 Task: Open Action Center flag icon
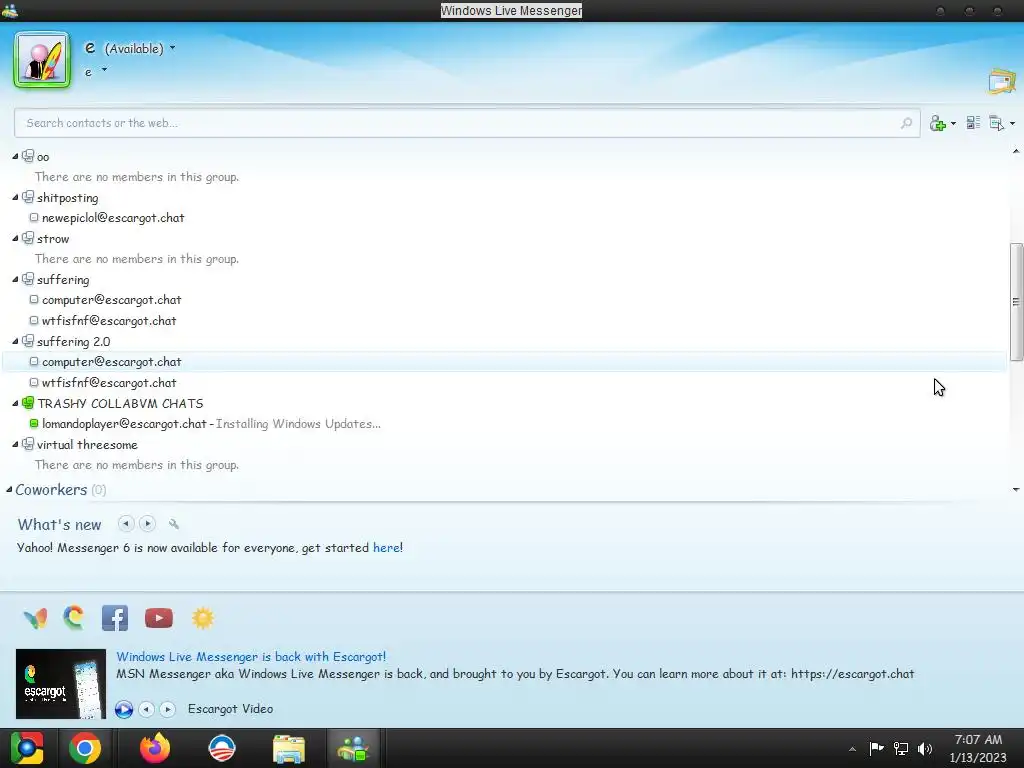click(876, 748)
